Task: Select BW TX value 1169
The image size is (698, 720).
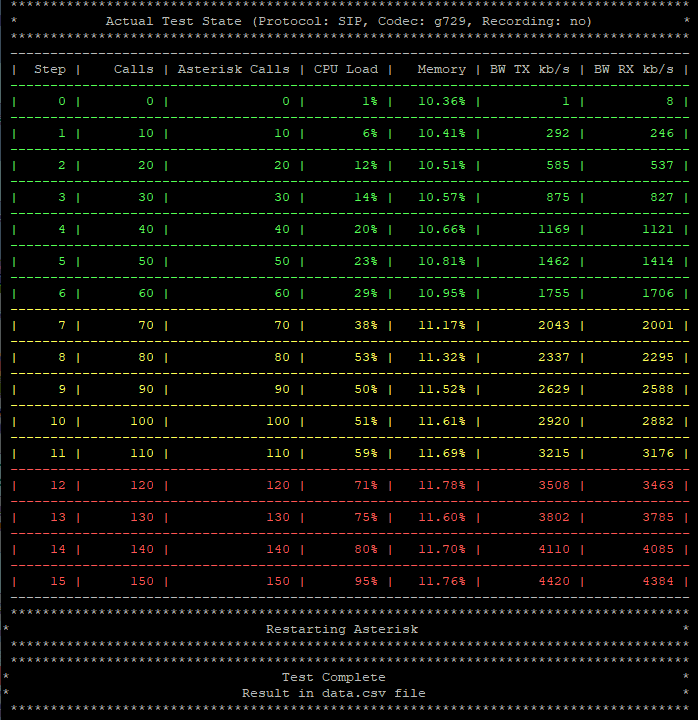Action: 554,229
